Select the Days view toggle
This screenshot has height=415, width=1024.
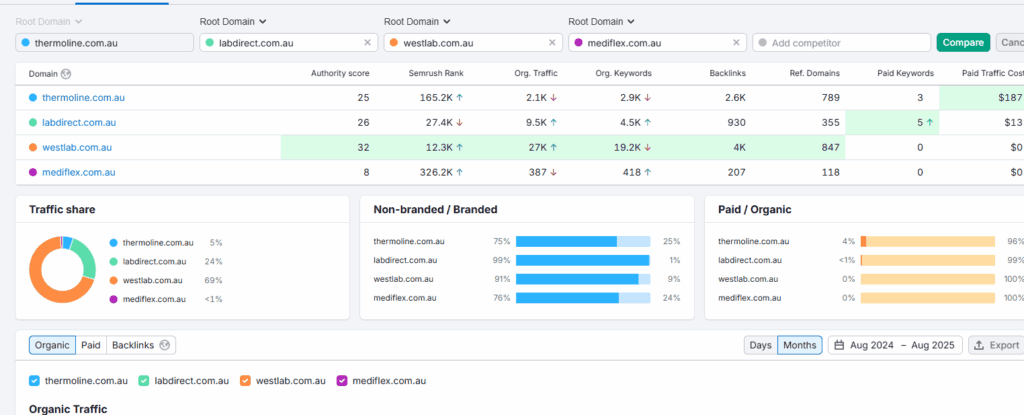(760, 345)
